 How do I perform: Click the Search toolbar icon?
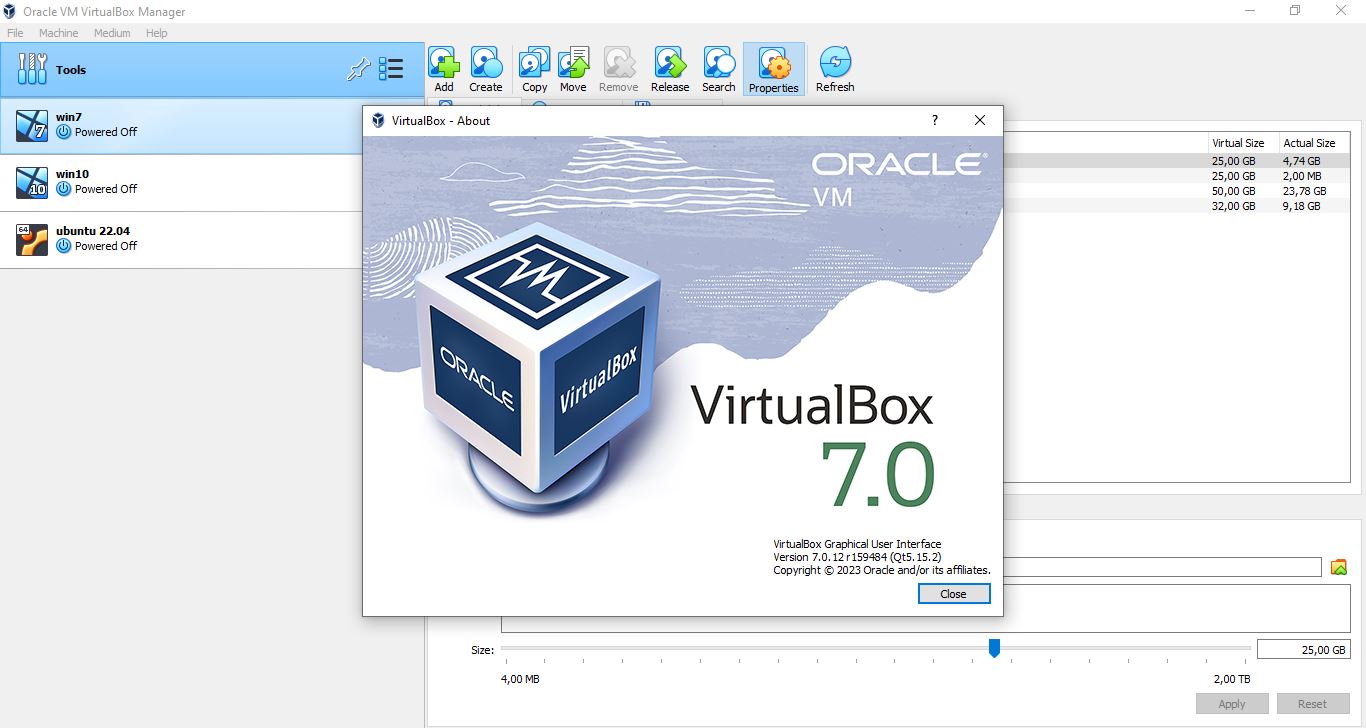(719, 70)
